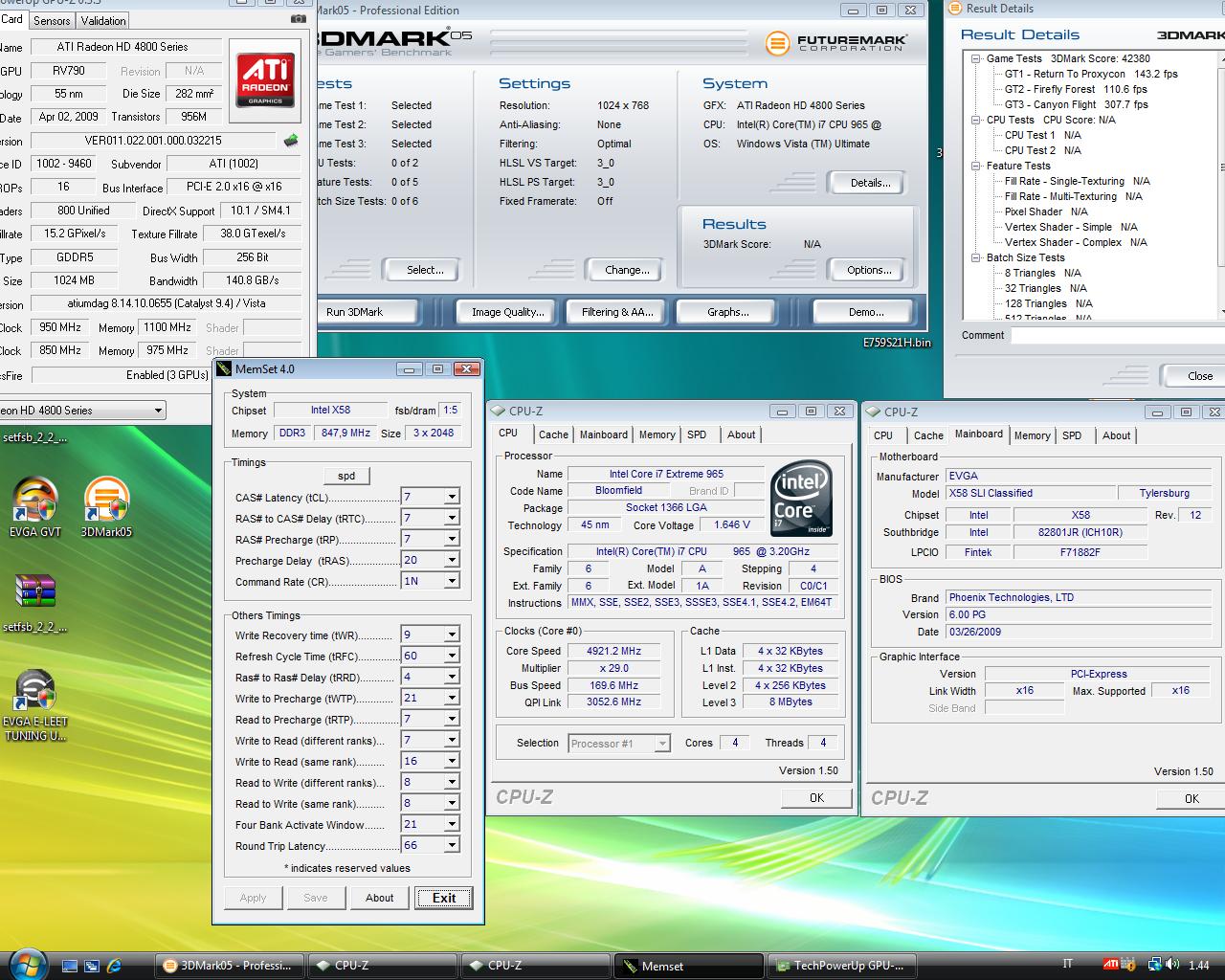Click the GPU-Z screenshot camera icon
Viewport: 1225px width, 980px height.
pos(299,18)
